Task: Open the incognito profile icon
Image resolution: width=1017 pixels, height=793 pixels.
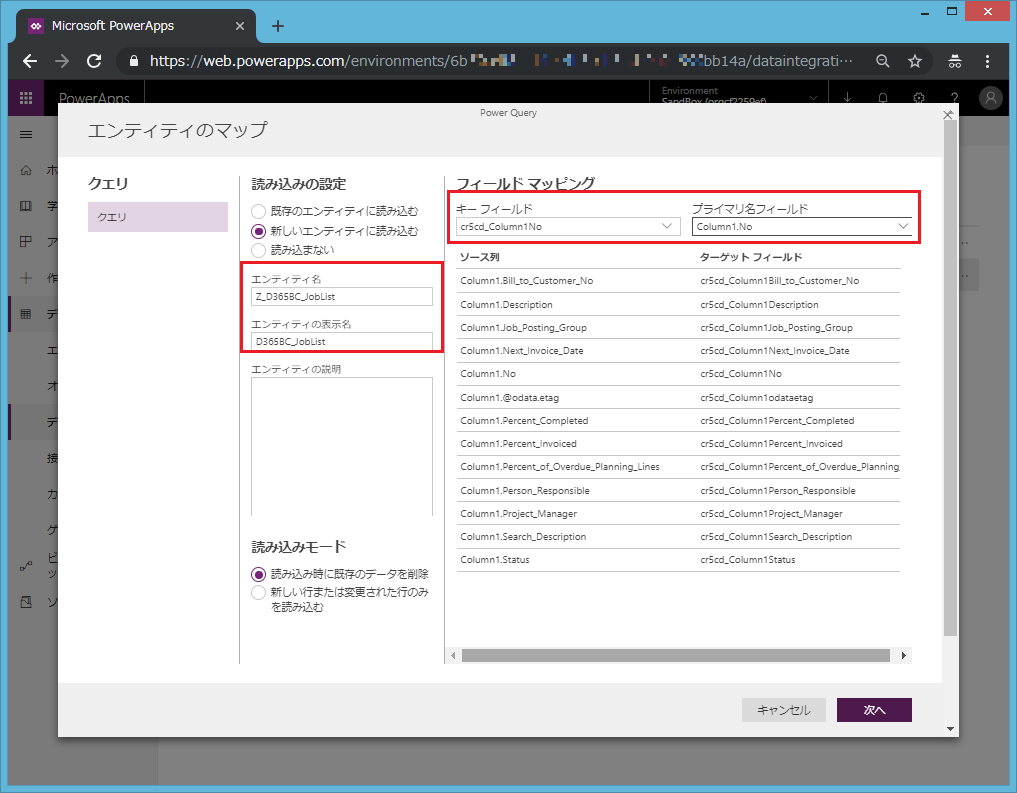Action: coord(955,61)
